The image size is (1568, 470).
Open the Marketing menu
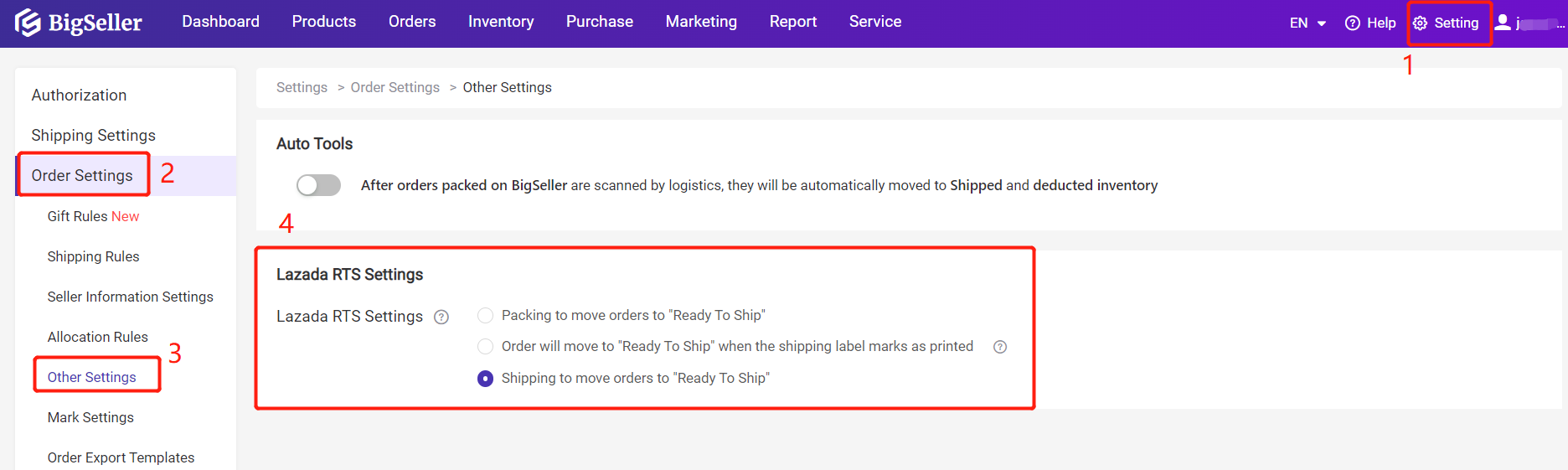click(701, 22)
